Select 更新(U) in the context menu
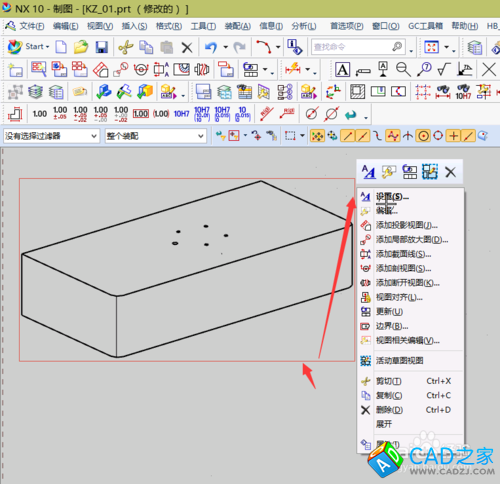Screen dimensions: 500x484 pos(389,312)
